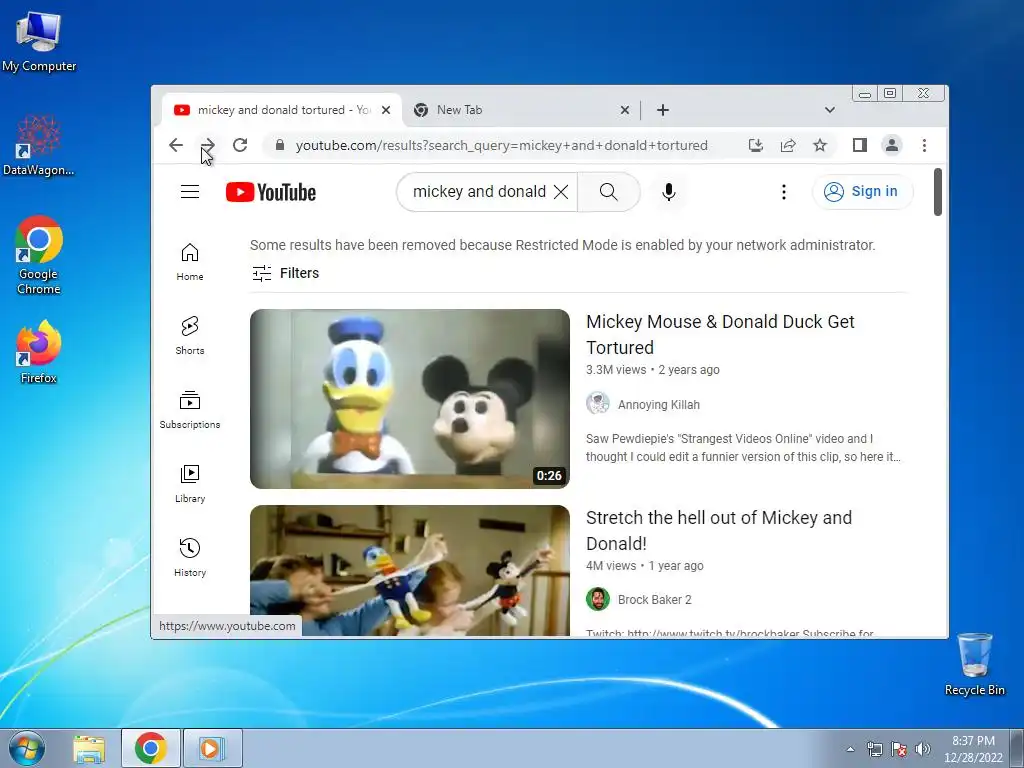Open the media player taskbar icon
Viewport: 1024px width, 768px height.
pos(212,748)
